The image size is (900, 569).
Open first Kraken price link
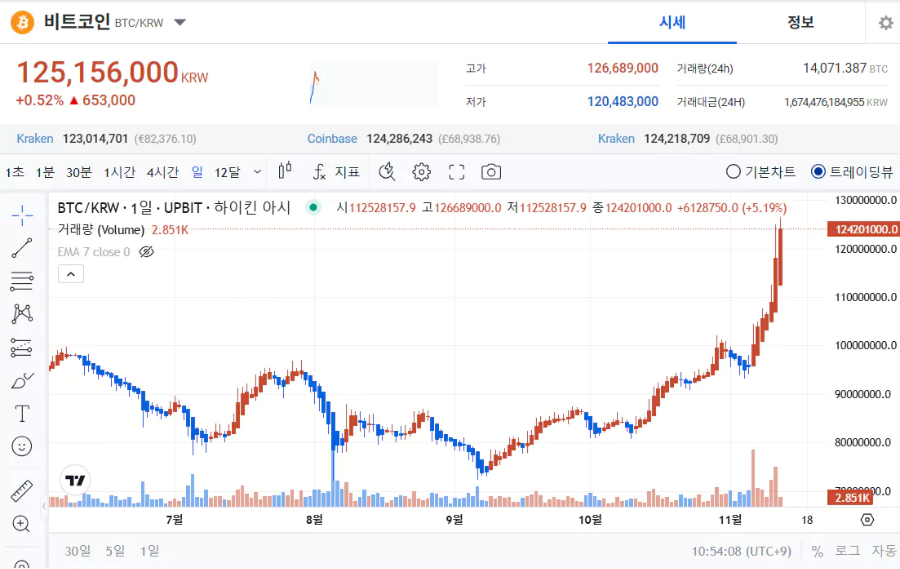click(x=34, y=139)
